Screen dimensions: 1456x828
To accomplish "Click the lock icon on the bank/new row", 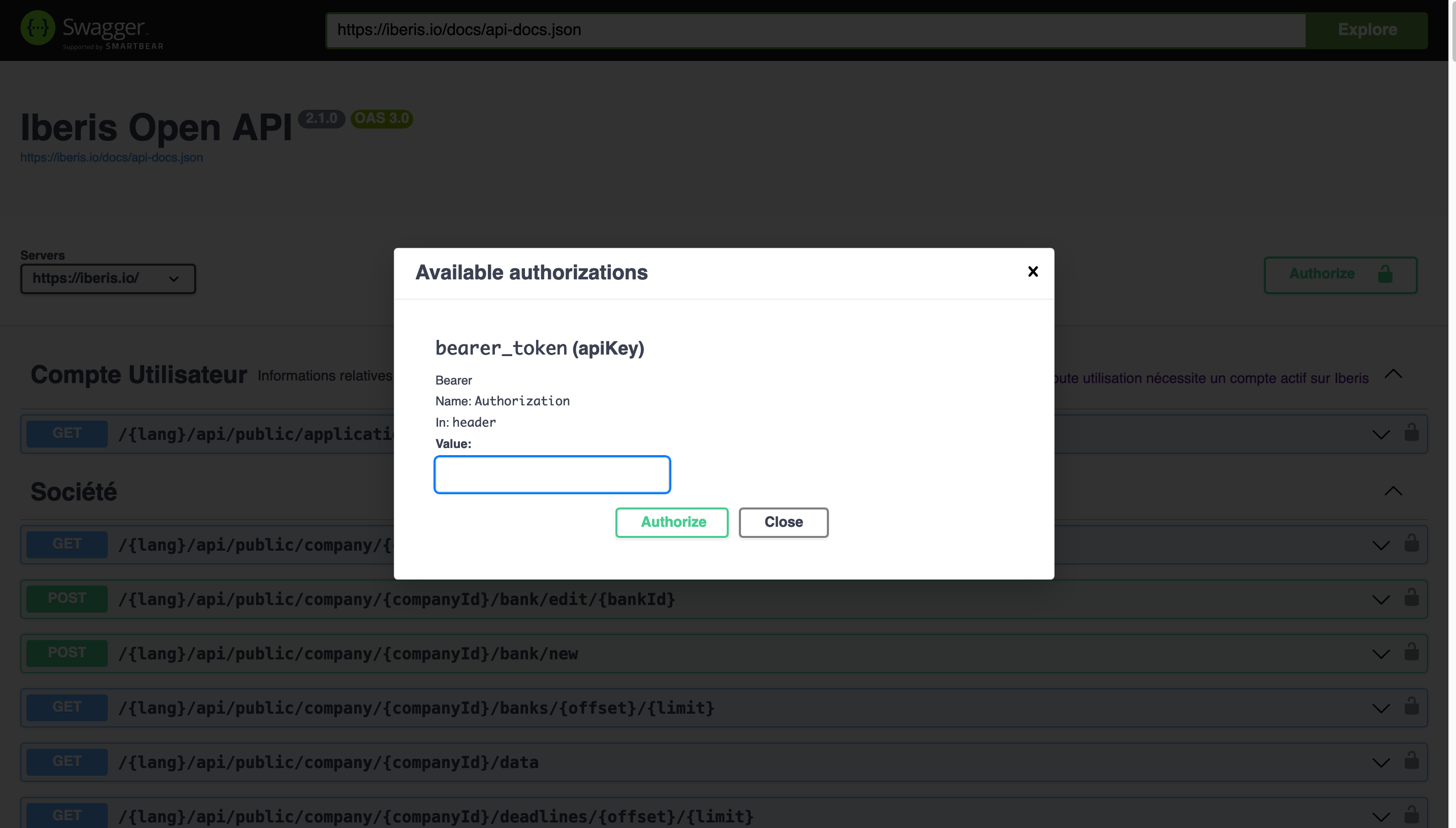I will 1411,652.
